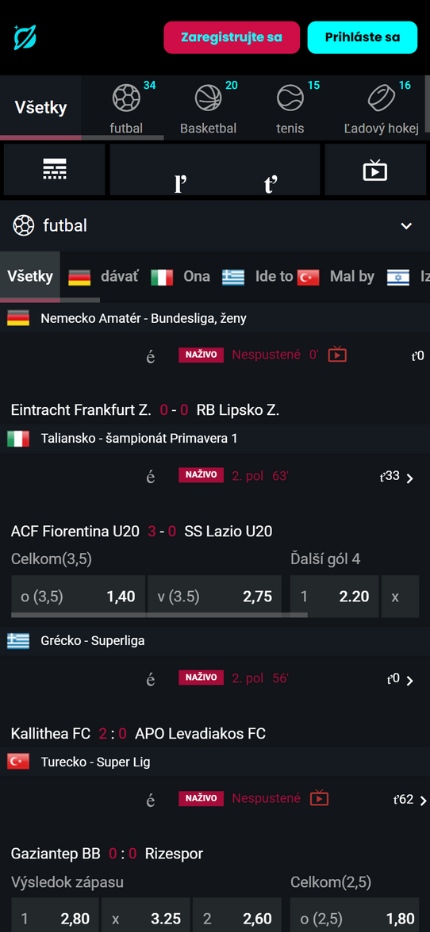Click the Prihláste sa button

362,37
